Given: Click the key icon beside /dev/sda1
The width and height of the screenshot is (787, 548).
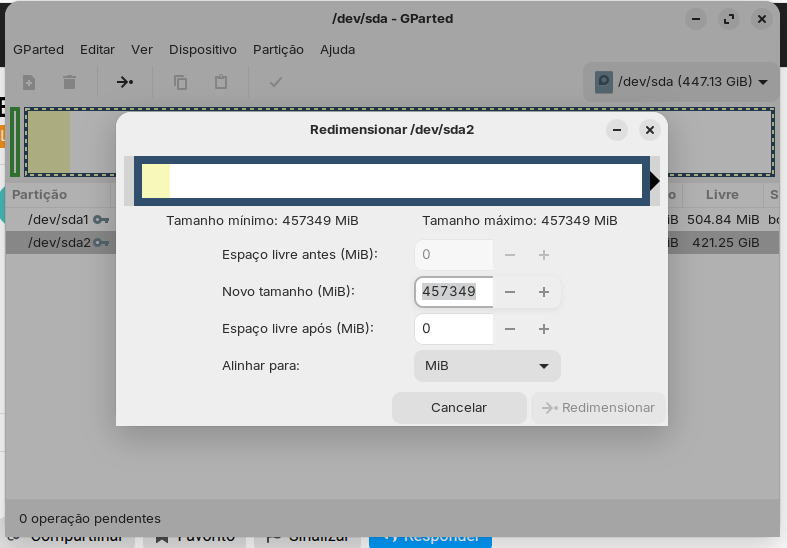Looking at the screenshot, I should 101,219.
